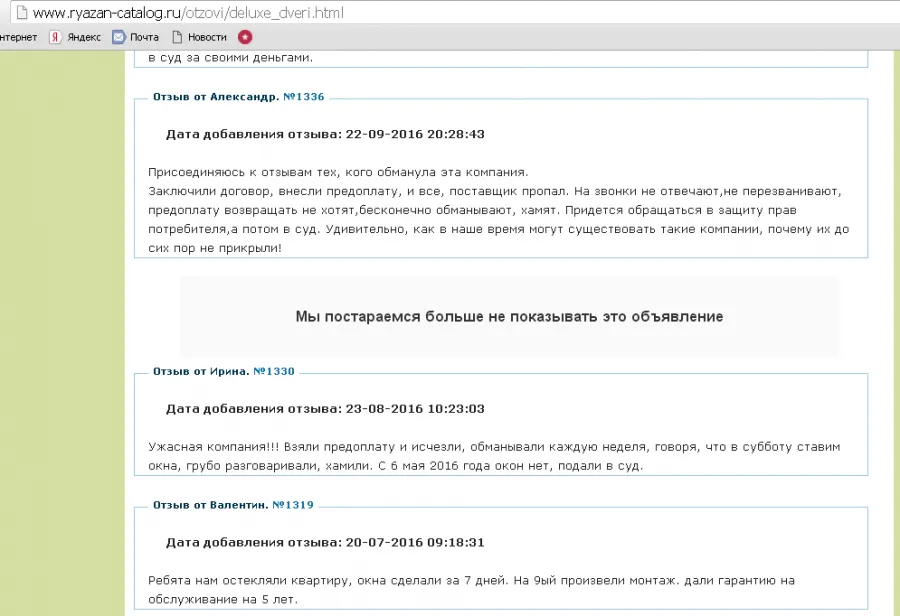Open review link №1330
Viewport: 900px width, 616px height.
[x=274, y=371]
